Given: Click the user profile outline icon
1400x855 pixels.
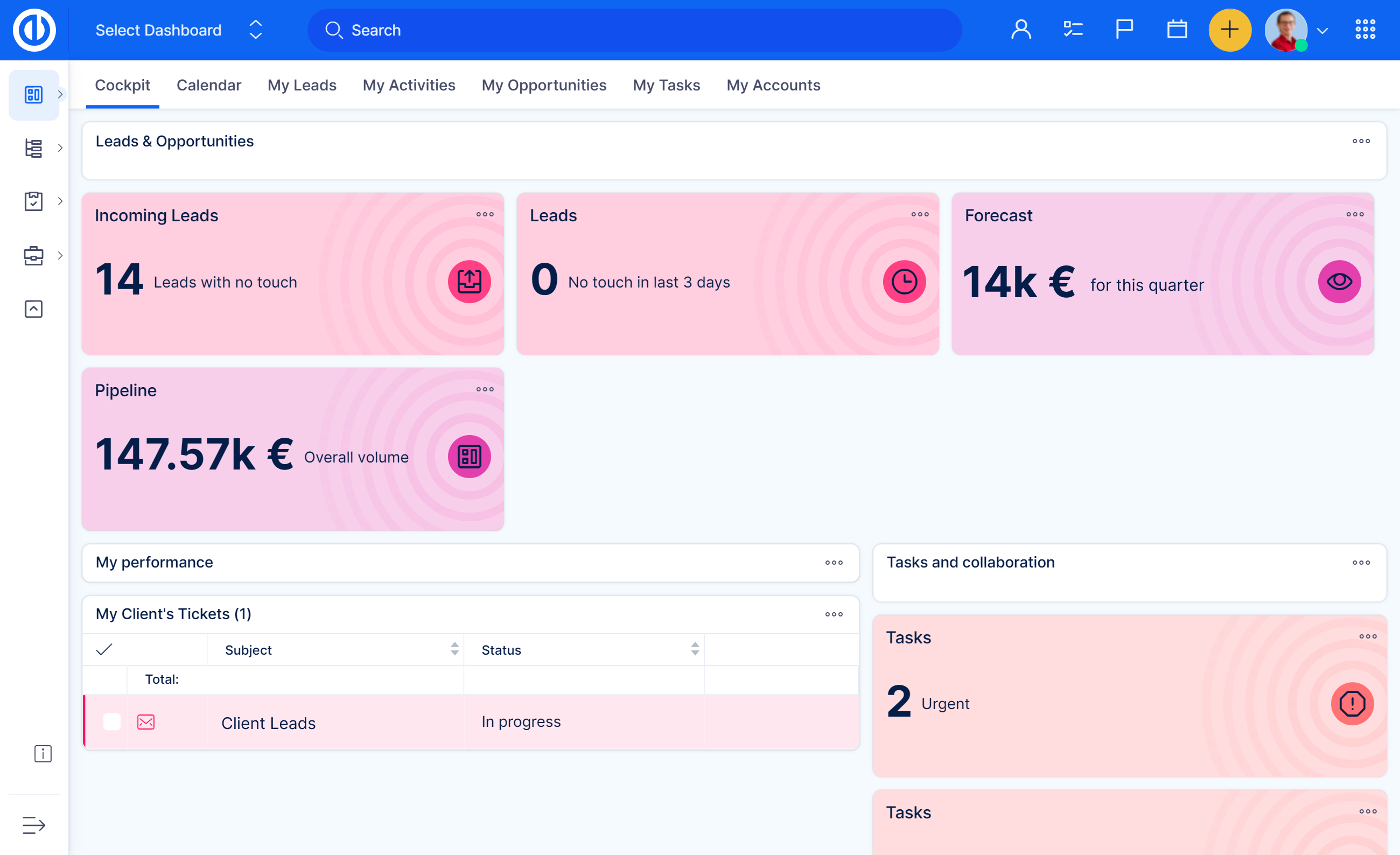Looking at the screenshot, I should point(1020,30).
